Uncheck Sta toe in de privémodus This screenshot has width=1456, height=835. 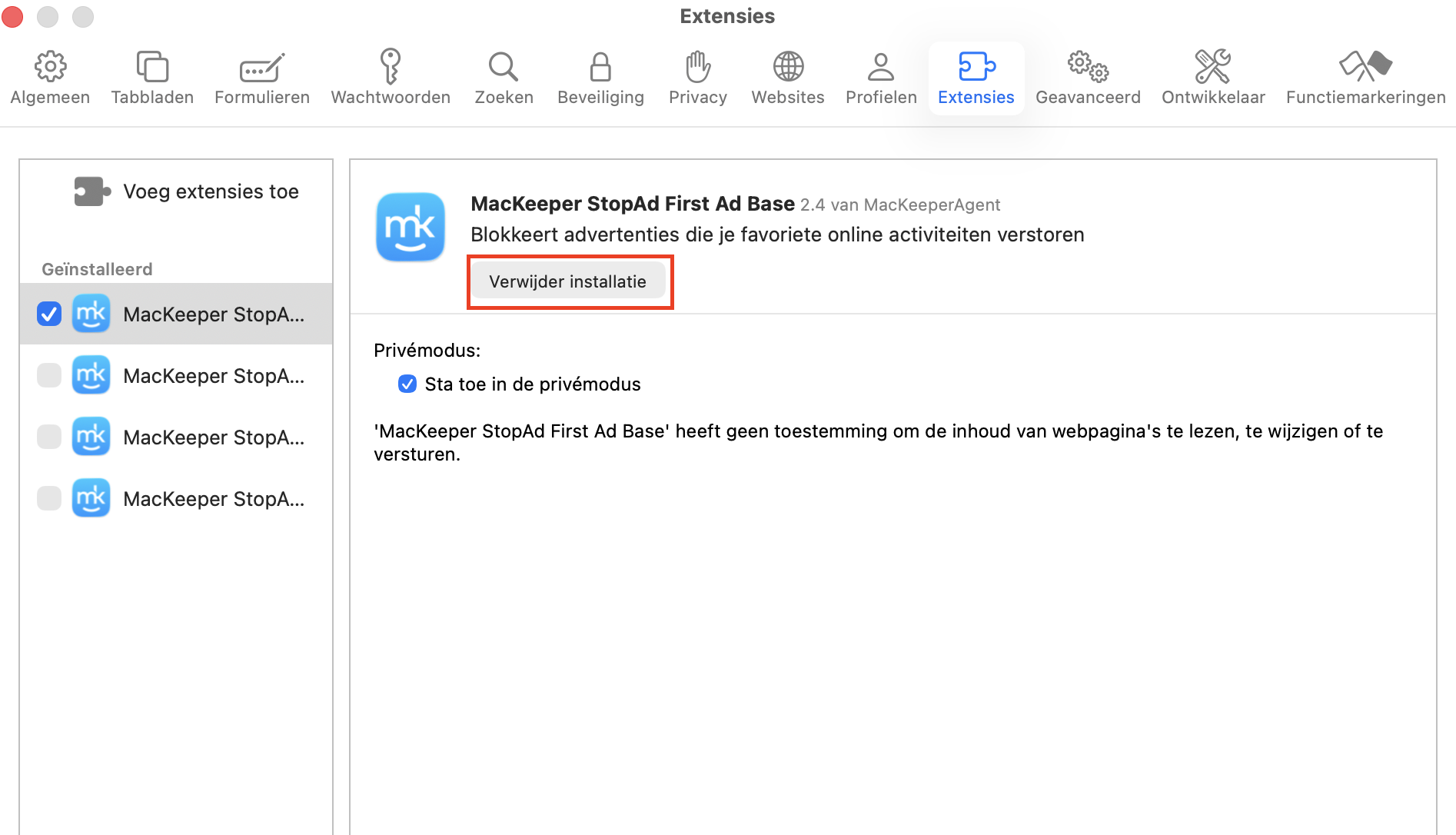click(x=407, y=384)
